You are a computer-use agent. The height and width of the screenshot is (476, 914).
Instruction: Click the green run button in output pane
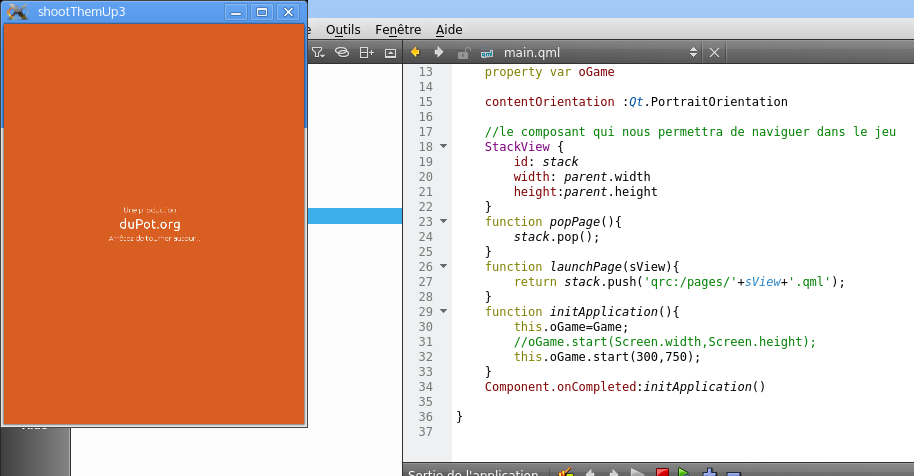click(x=684, y=472)
